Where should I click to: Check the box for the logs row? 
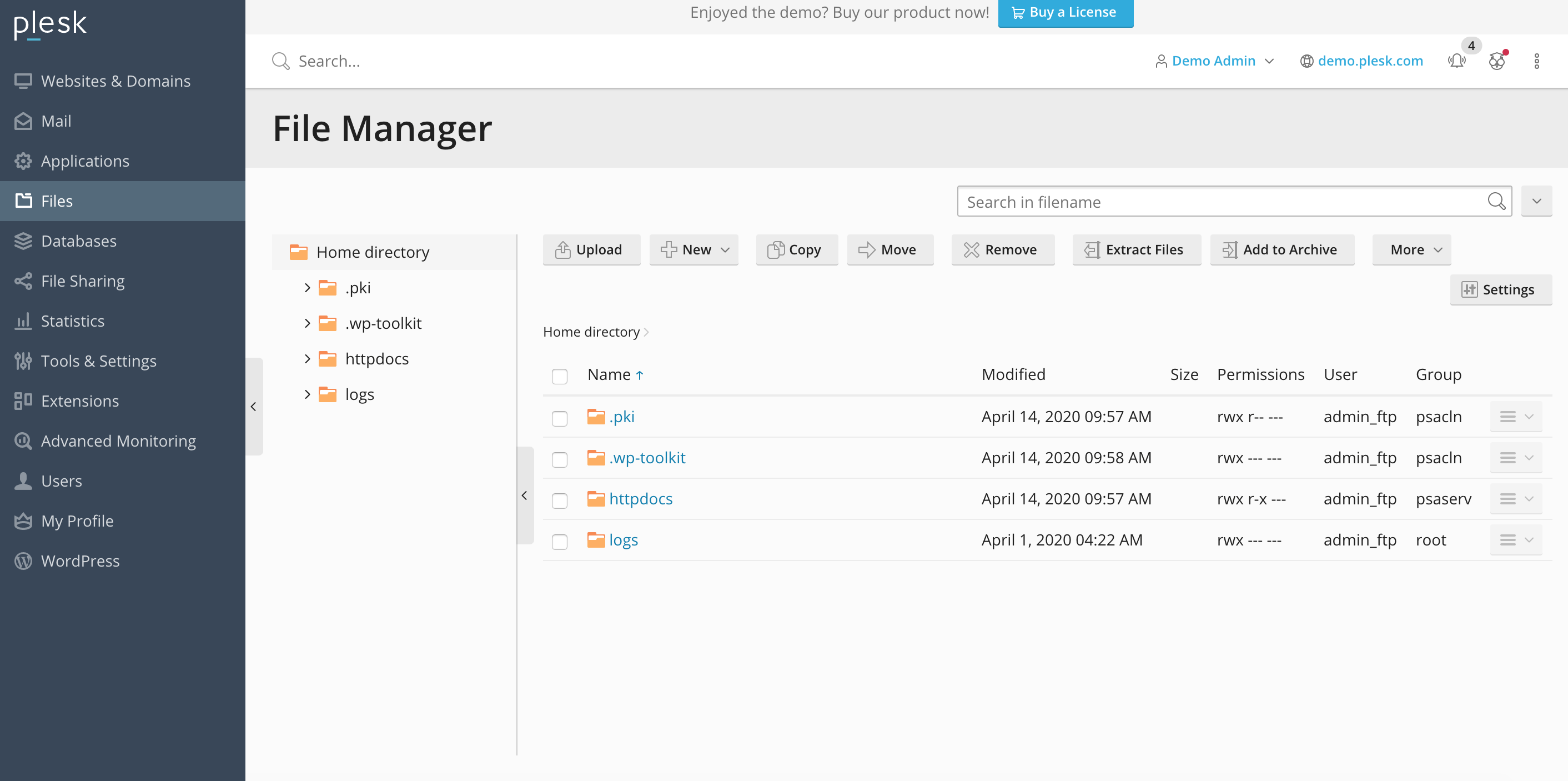[x=559, y=541]
